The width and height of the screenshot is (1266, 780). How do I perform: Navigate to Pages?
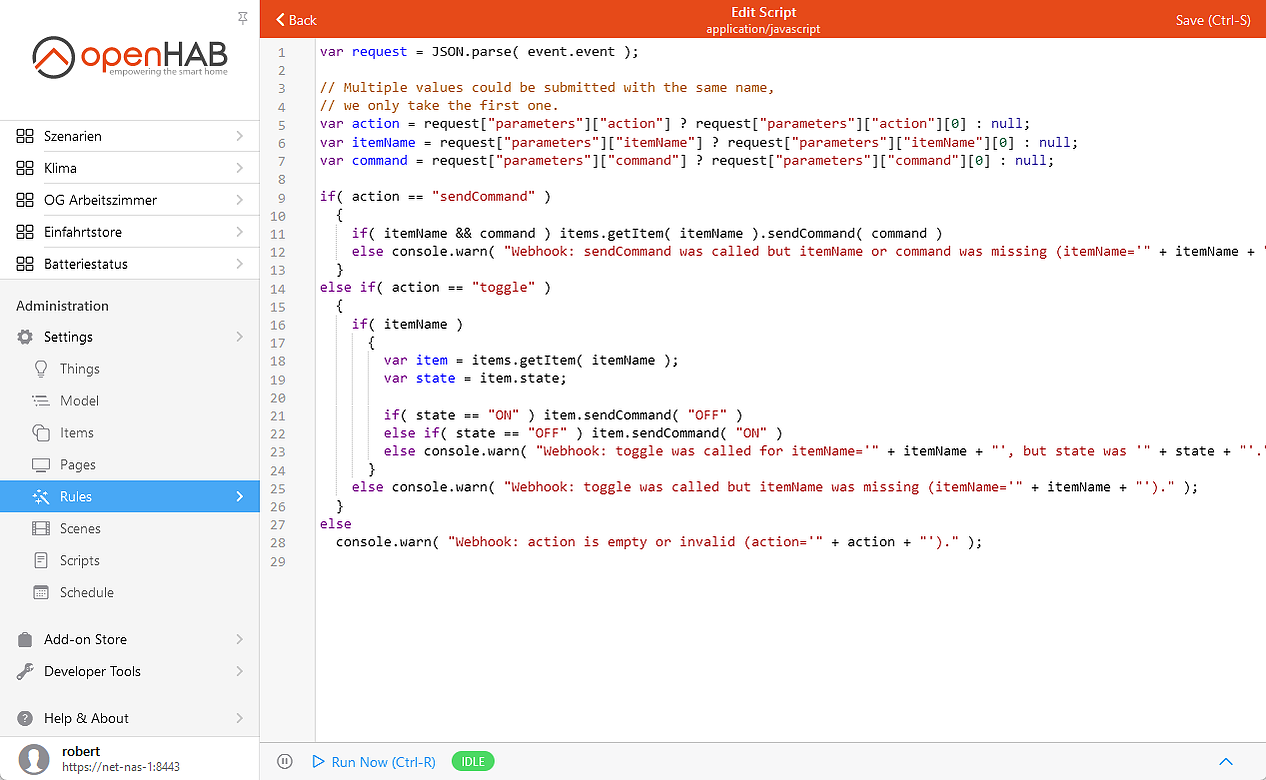tap(130, 465)
